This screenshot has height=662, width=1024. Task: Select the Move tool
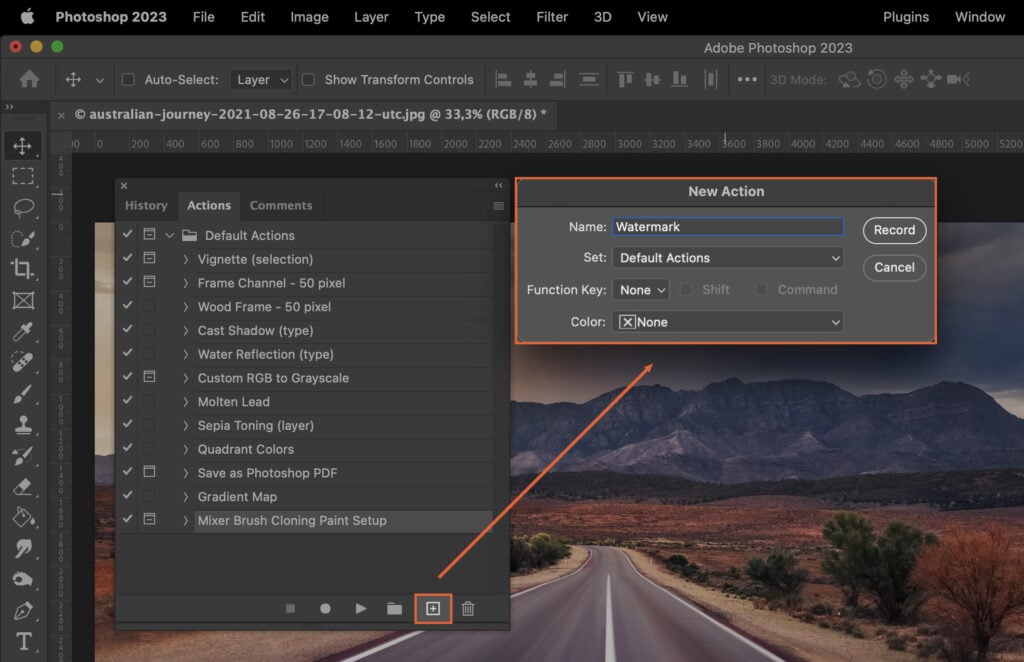tap(23, 146)
